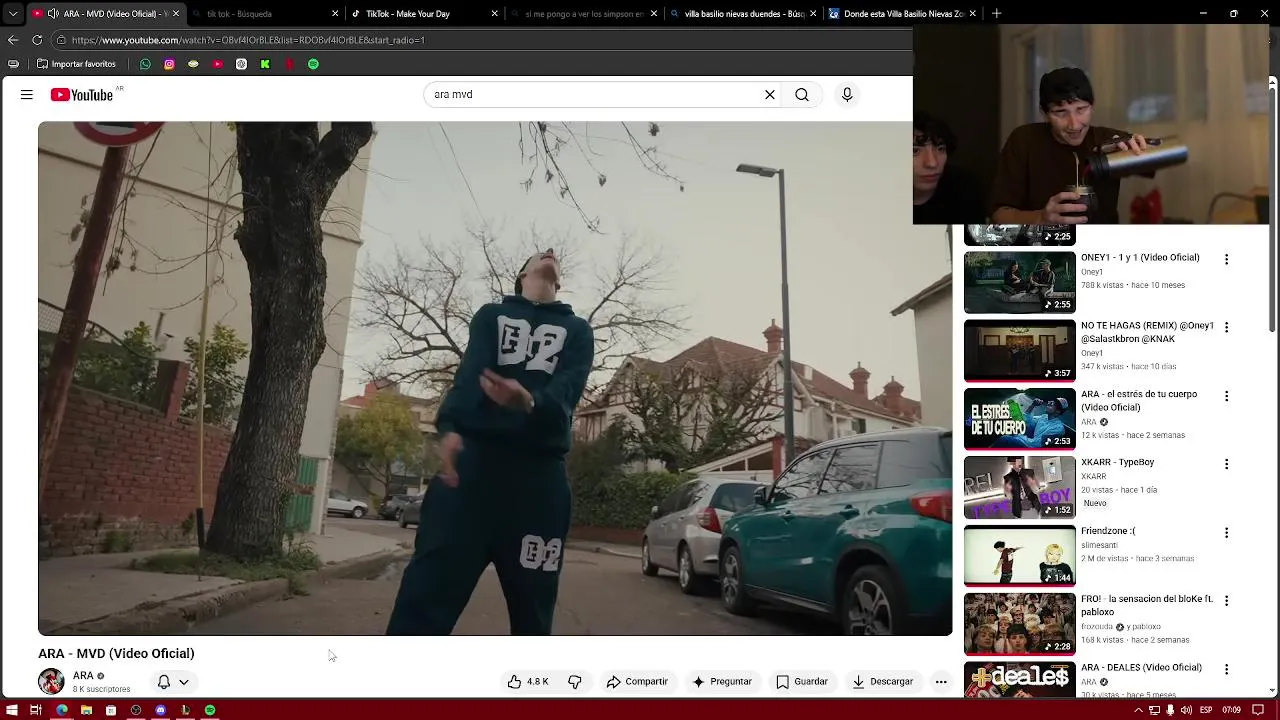Open options menu for ONEY1 - 1 y 1
The height and width of the screenshot is (720, 1280).
point(1226,259)
